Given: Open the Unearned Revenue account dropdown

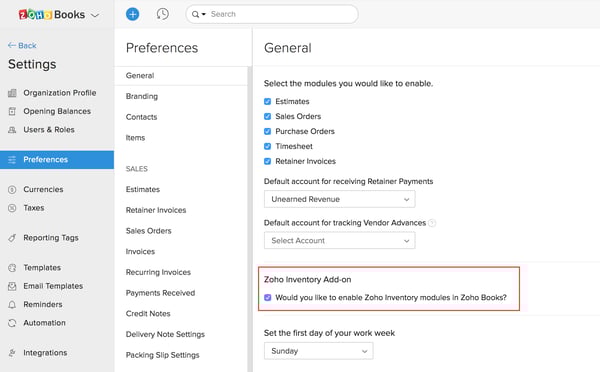Looking at the screenshot, I should click(339, 199).
